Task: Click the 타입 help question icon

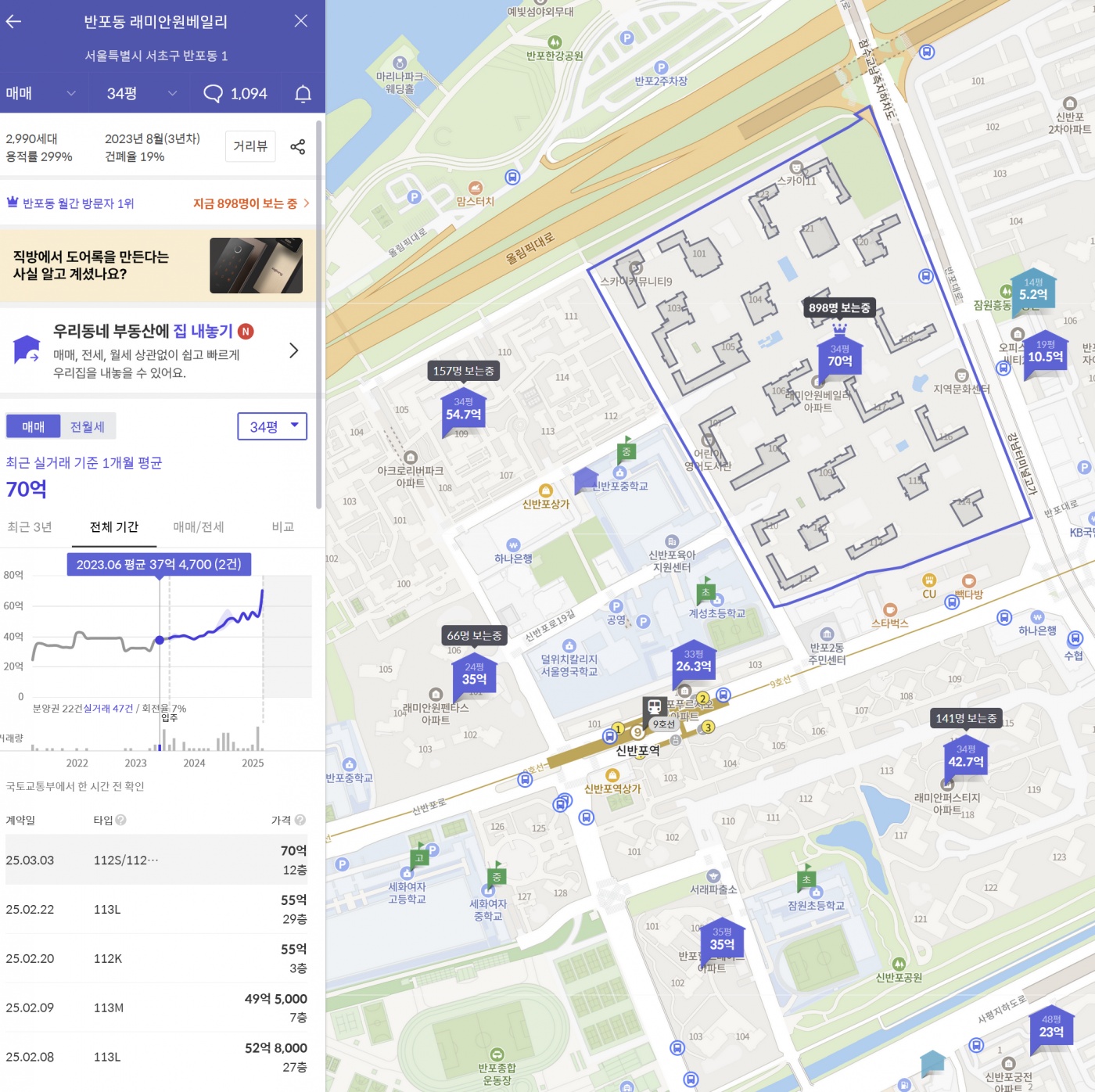Action: (121, 820)
